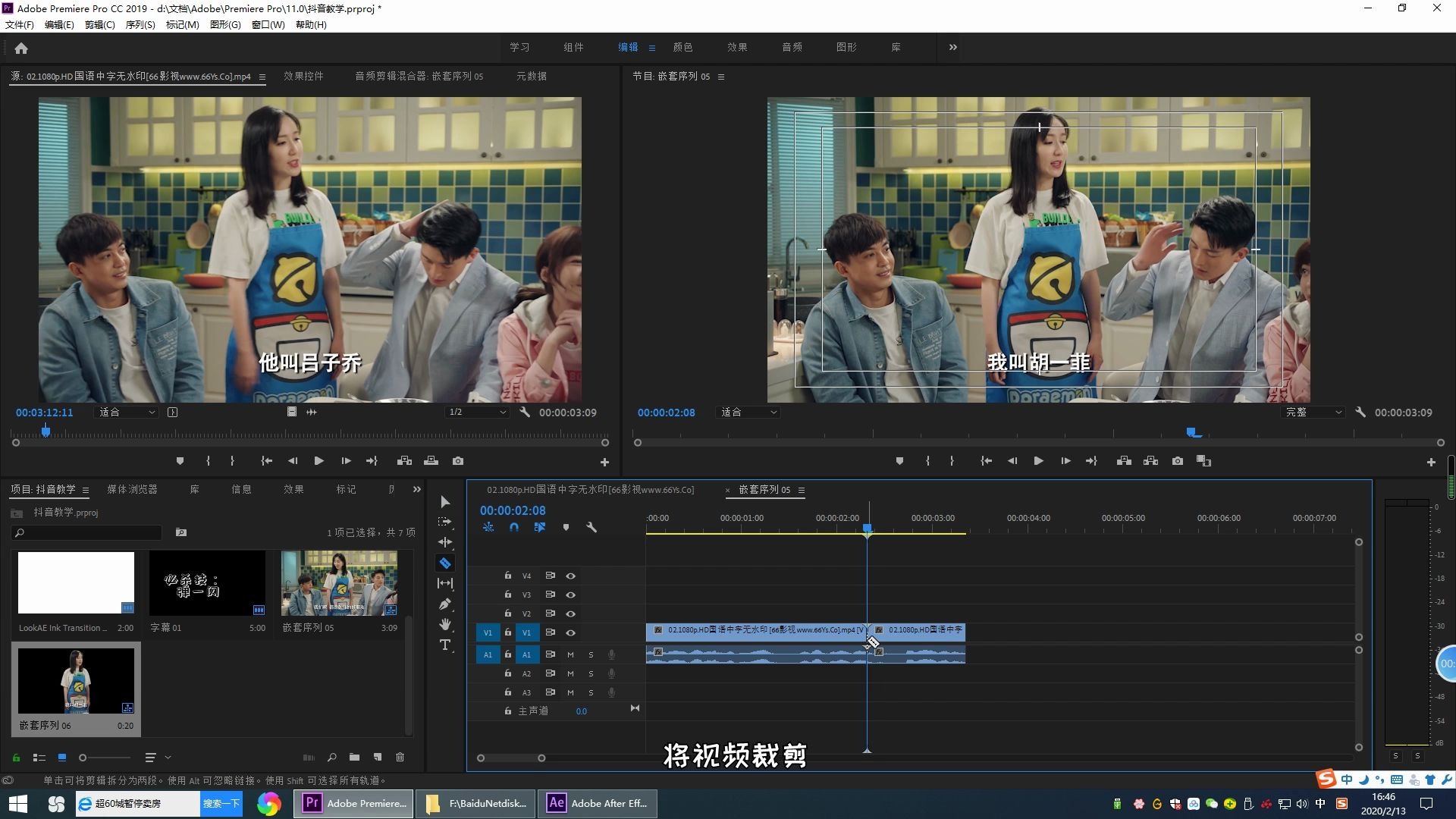Adjust project panel thumbnail zoom slider

pyautogui.click(x=83, y=758)
